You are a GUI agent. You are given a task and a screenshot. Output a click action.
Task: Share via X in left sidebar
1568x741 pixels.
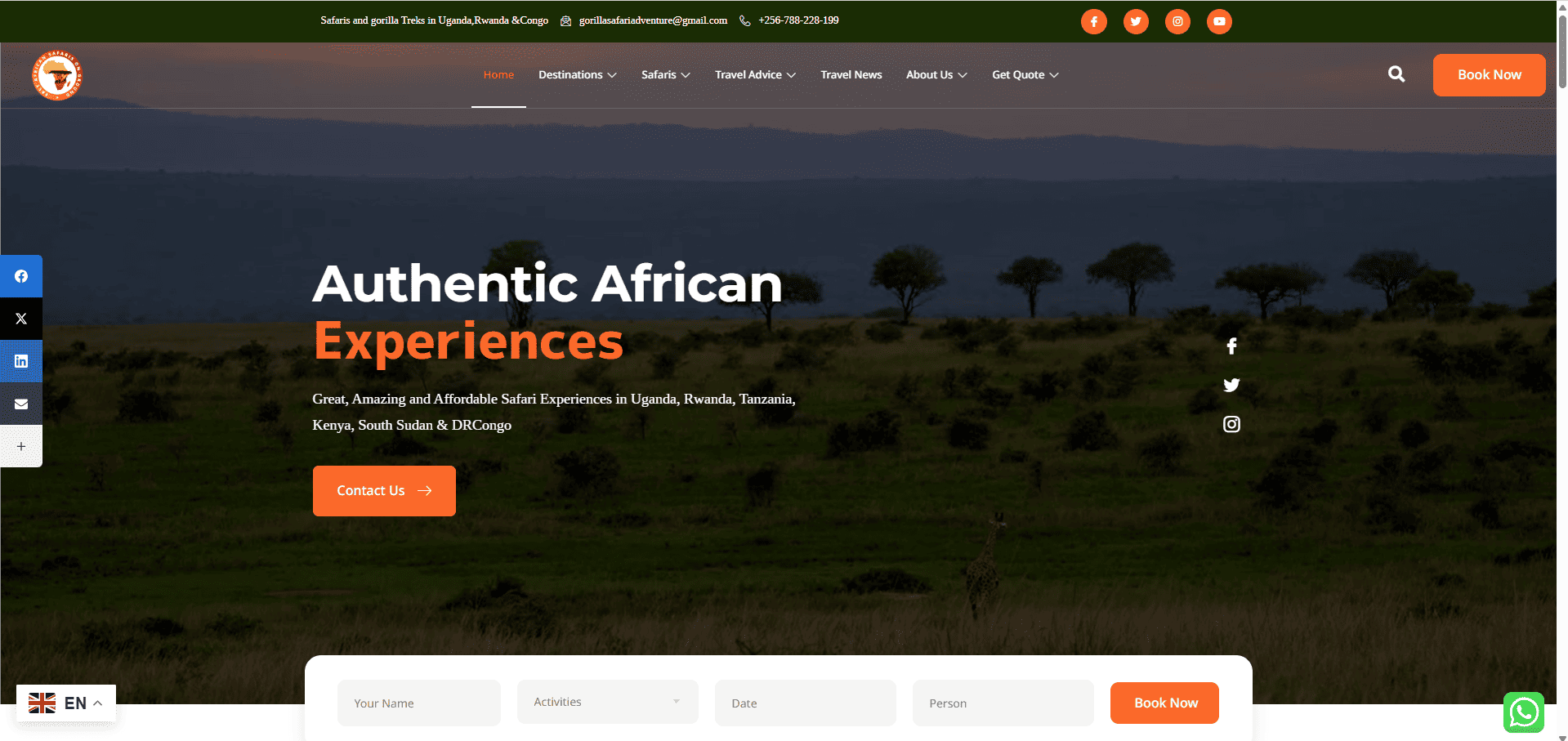pos(21,319)
